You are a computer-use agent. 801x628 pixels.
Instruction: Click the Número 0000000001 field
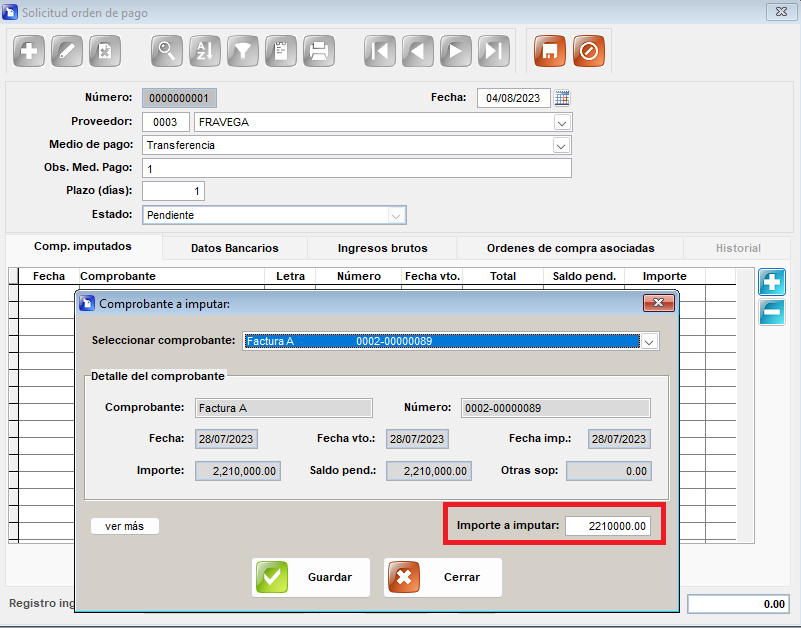coord(179,98)
